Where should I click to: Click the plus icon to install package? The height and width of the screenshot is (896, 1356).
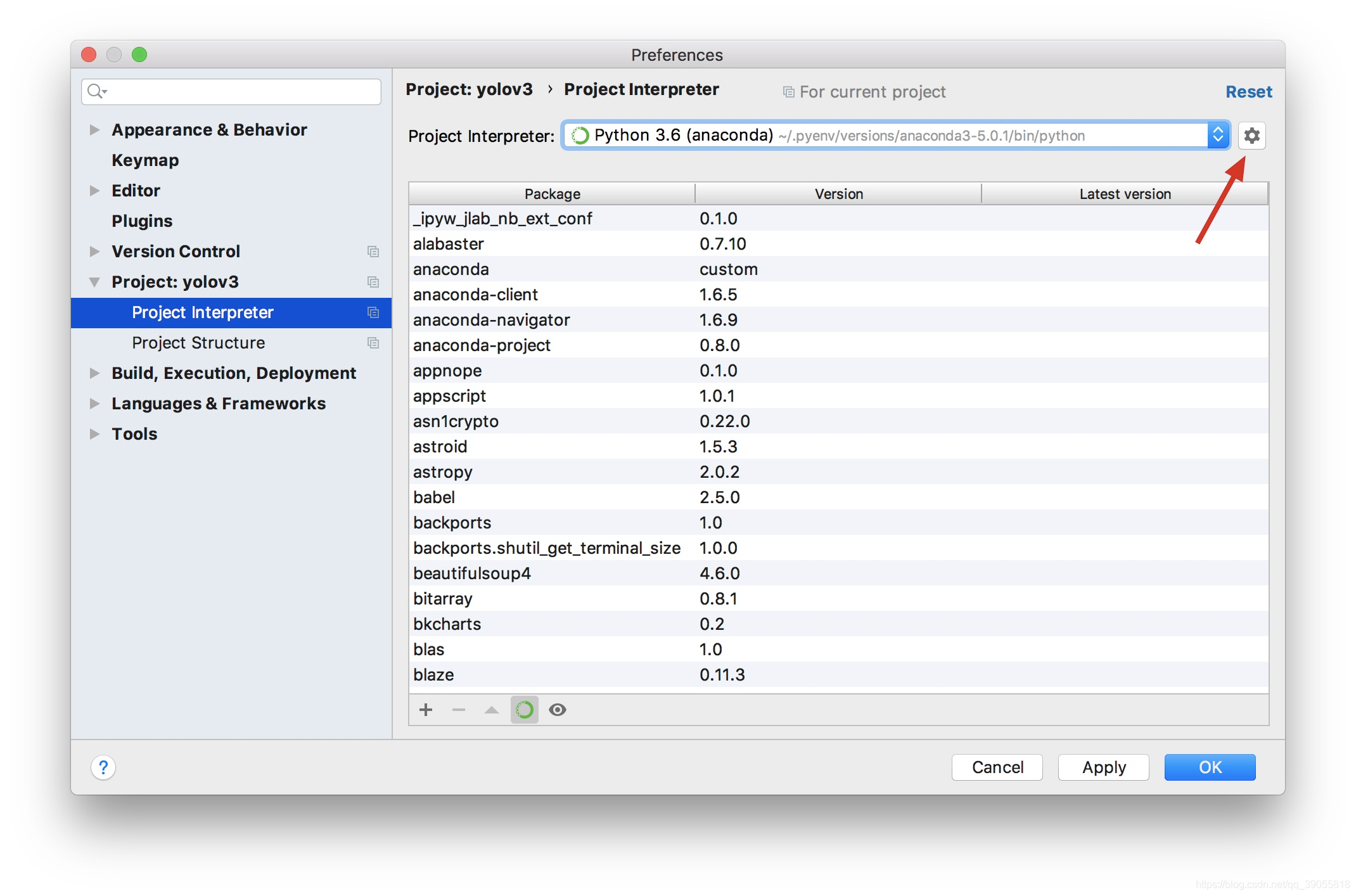tap(426, 710)
